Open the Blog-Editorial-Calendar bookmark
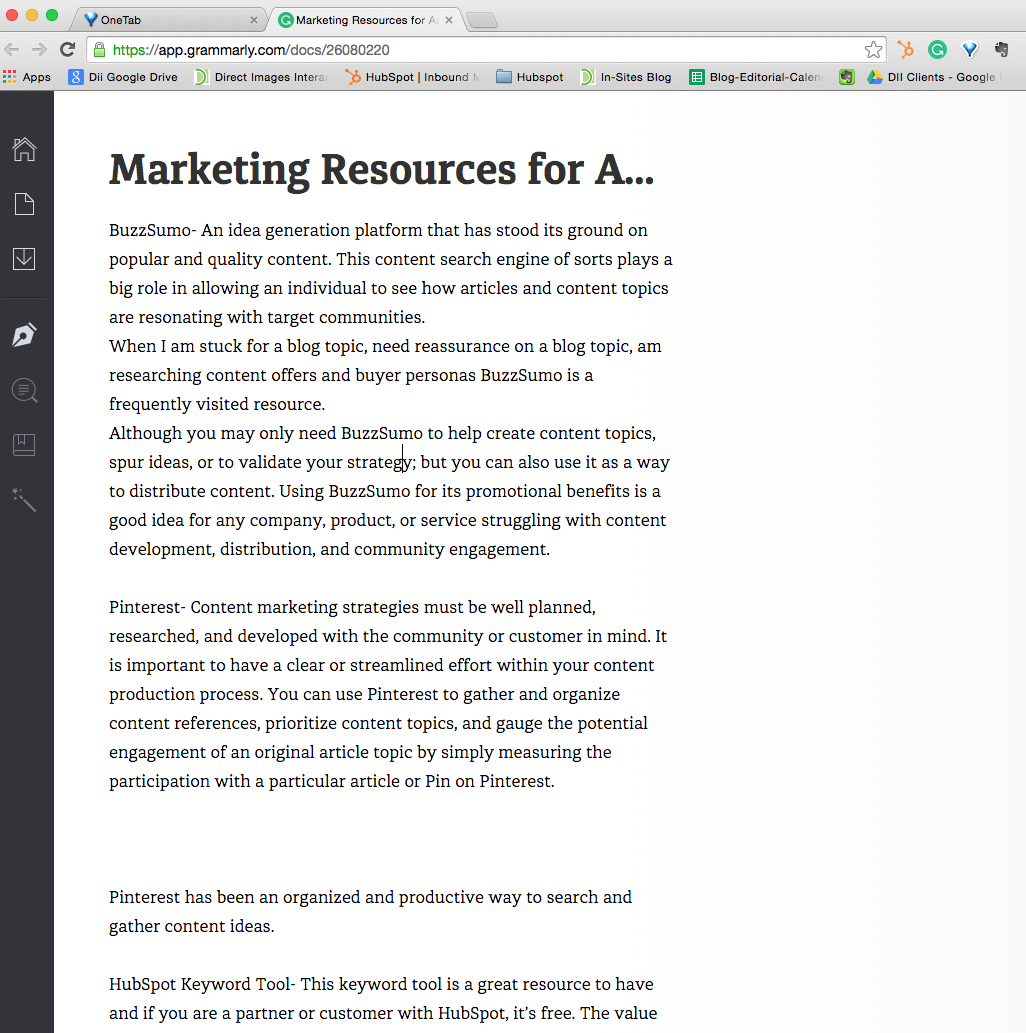This screenshot has height=1033, width=1026. tap(756, 77)
